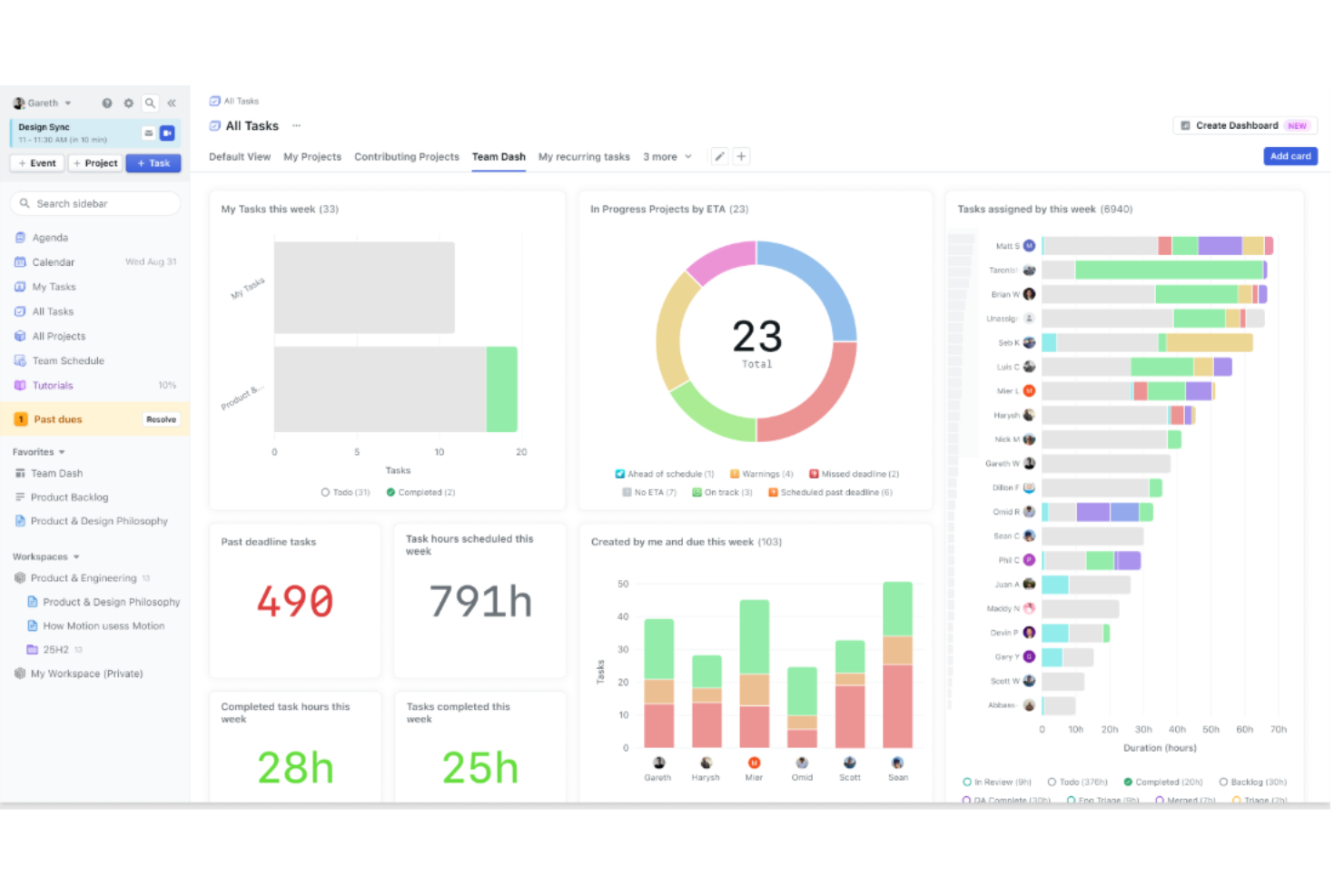Image resolution: width=1344 pixels, height=896 pixels.
Task: Open the Gareth account dropdown
Action: [42, 103]
